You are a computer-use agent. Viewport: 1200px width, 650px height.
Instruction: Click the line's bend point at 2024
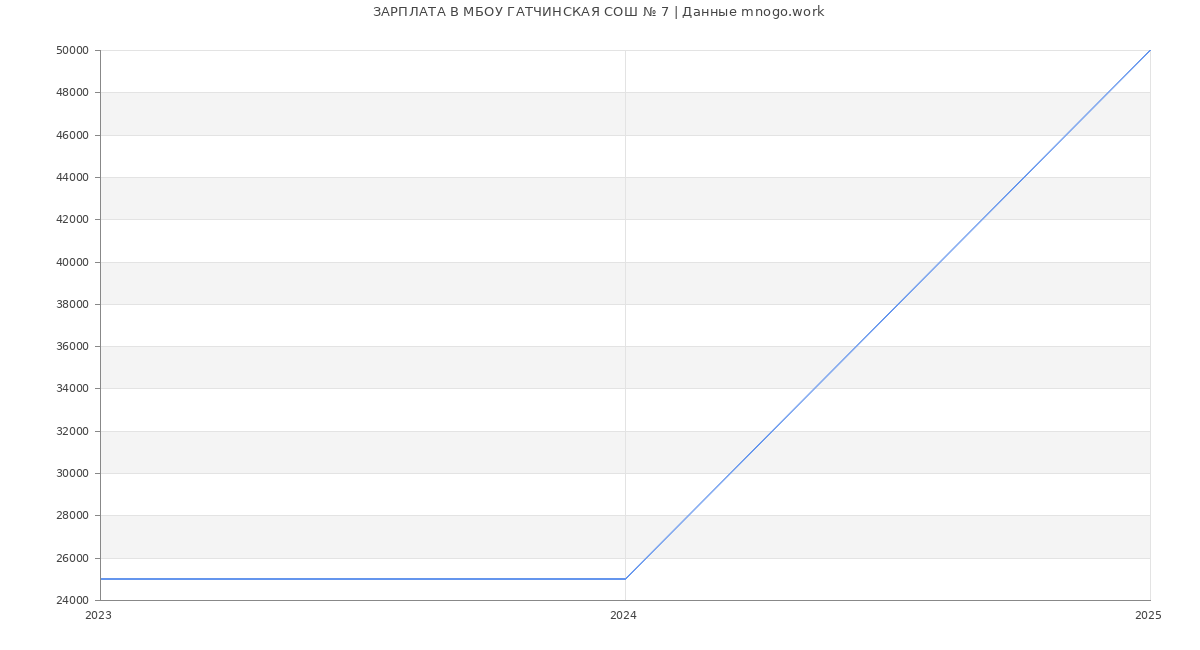(625, 579)
